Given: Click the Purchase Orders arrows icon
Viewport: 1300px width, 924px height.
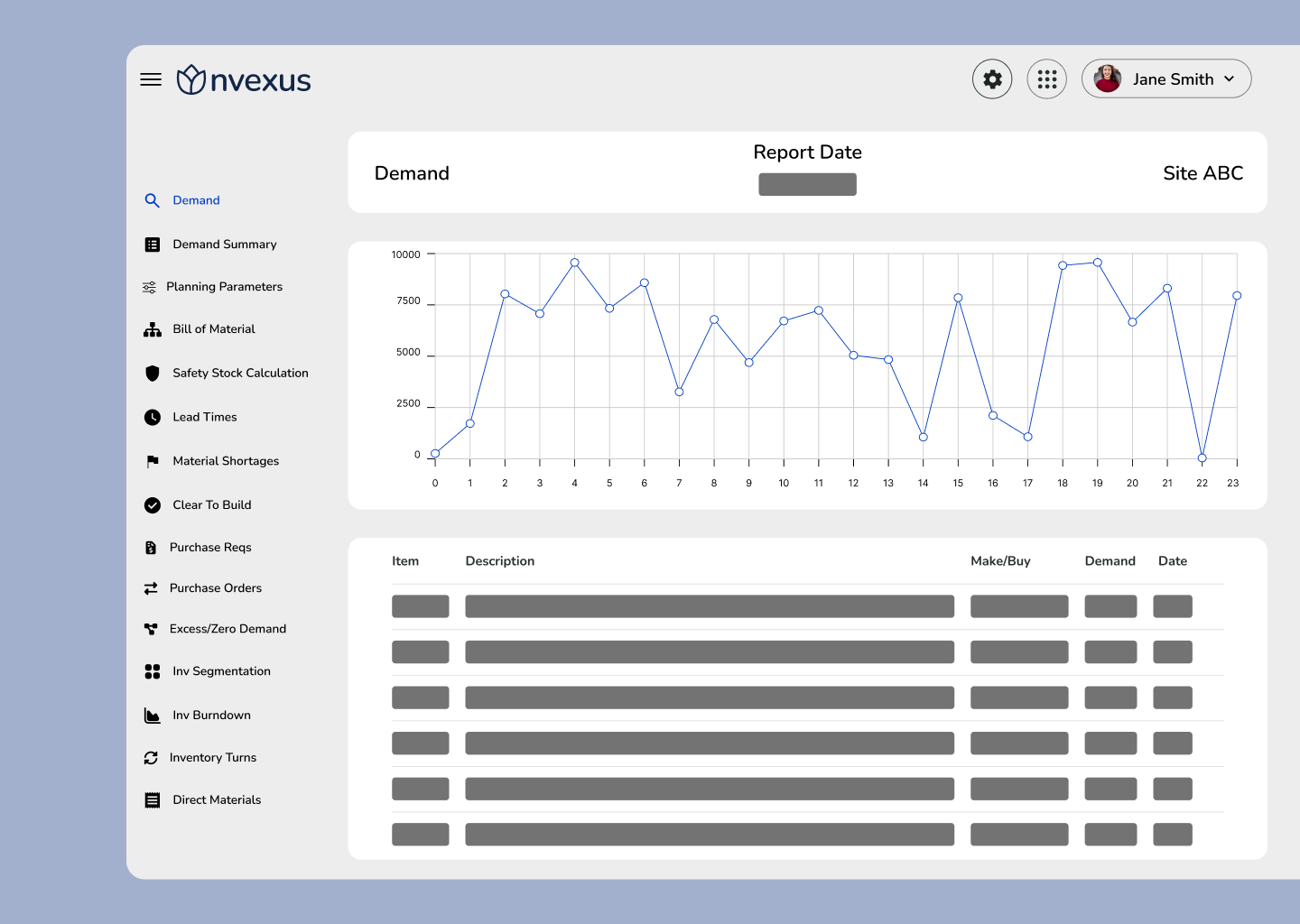Looking at the screenshot, I should click(x=151, y=588).
